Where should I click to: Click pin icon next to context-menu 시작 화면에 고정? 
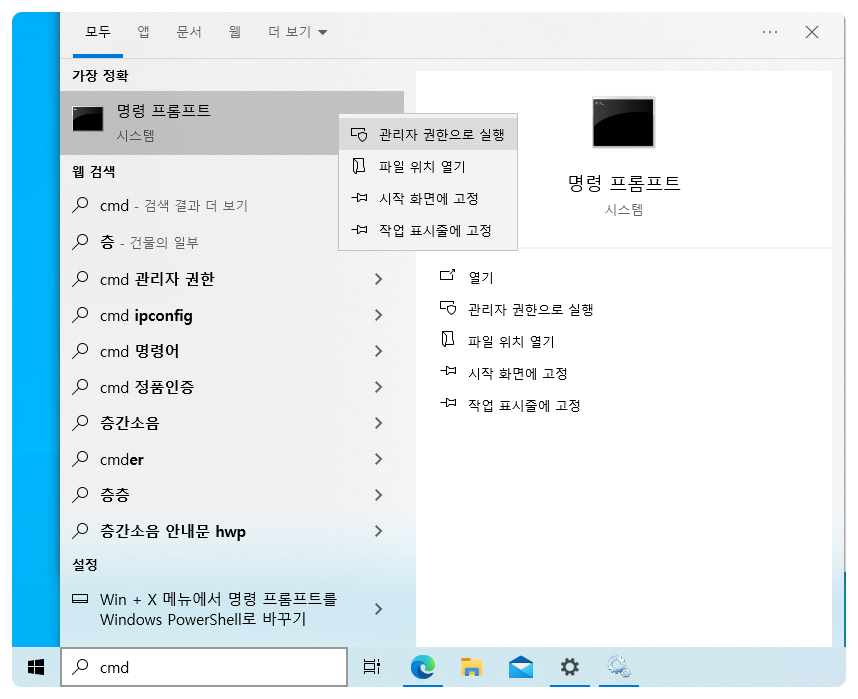tap(359, 197)
